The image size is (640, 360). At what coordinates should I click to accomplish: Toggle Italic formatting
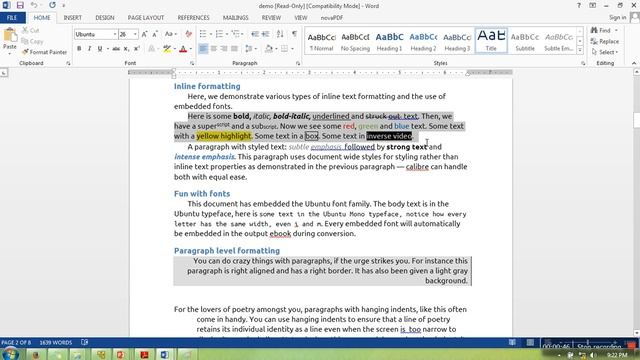[x=89, y=49]
